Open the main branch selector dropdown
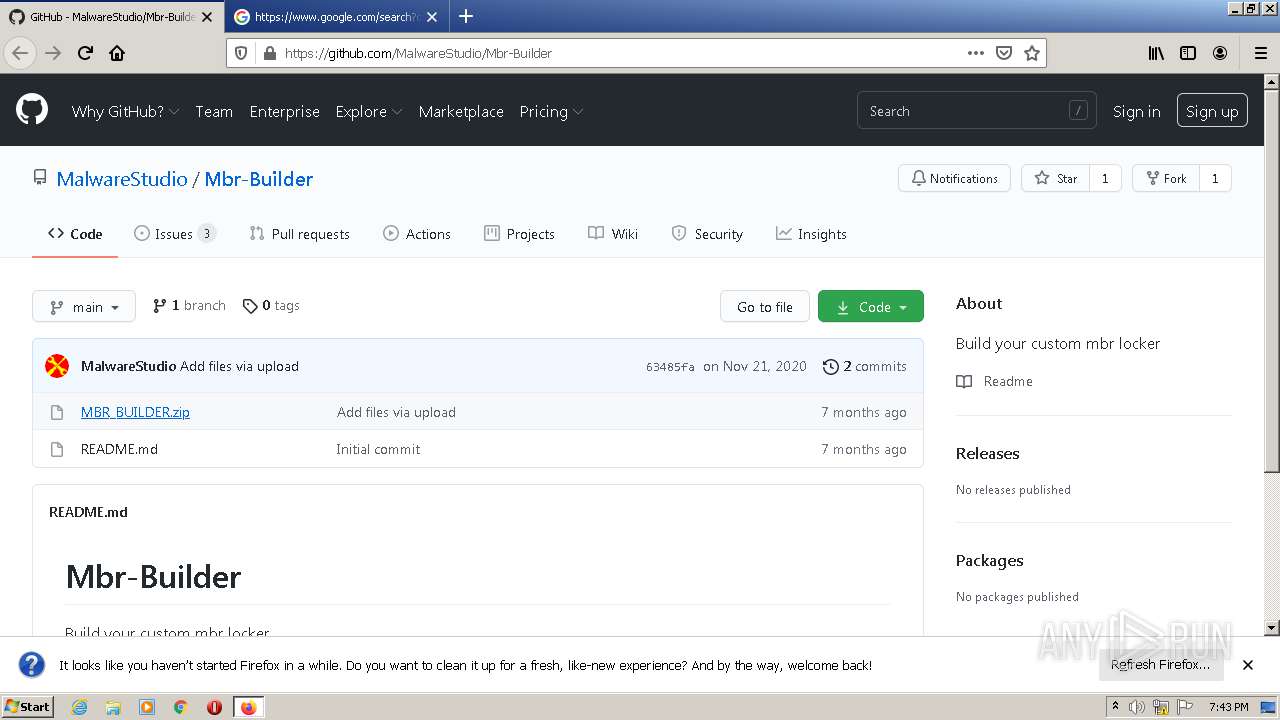 84,307
